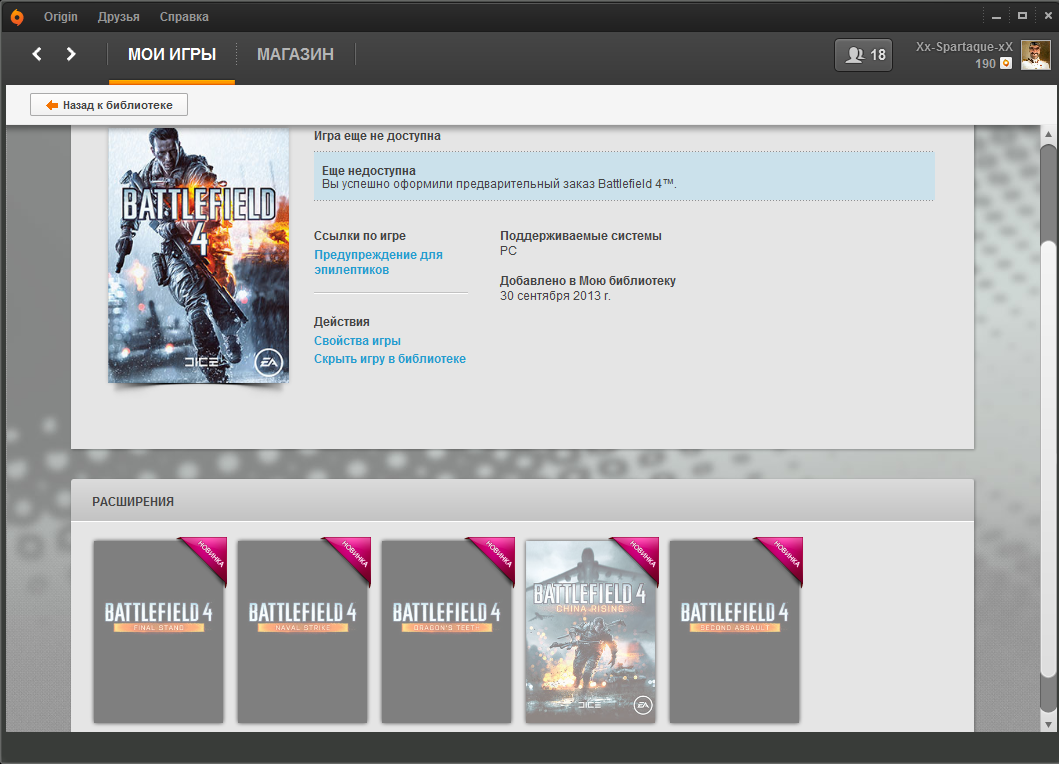Click the scrollbar down arrow

pyautogui.click(x=1048, y=723)
